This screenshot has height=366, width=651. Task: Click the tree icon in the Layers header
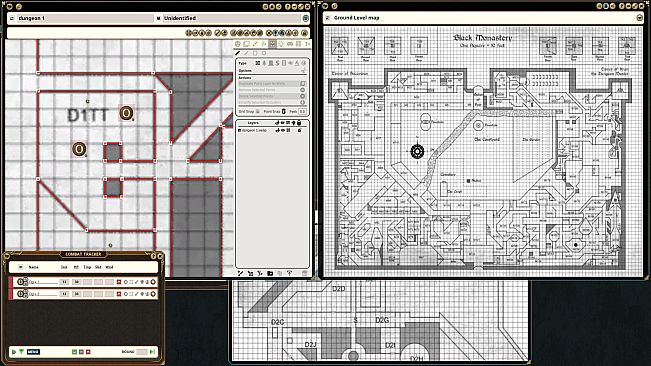click(294, 123)
